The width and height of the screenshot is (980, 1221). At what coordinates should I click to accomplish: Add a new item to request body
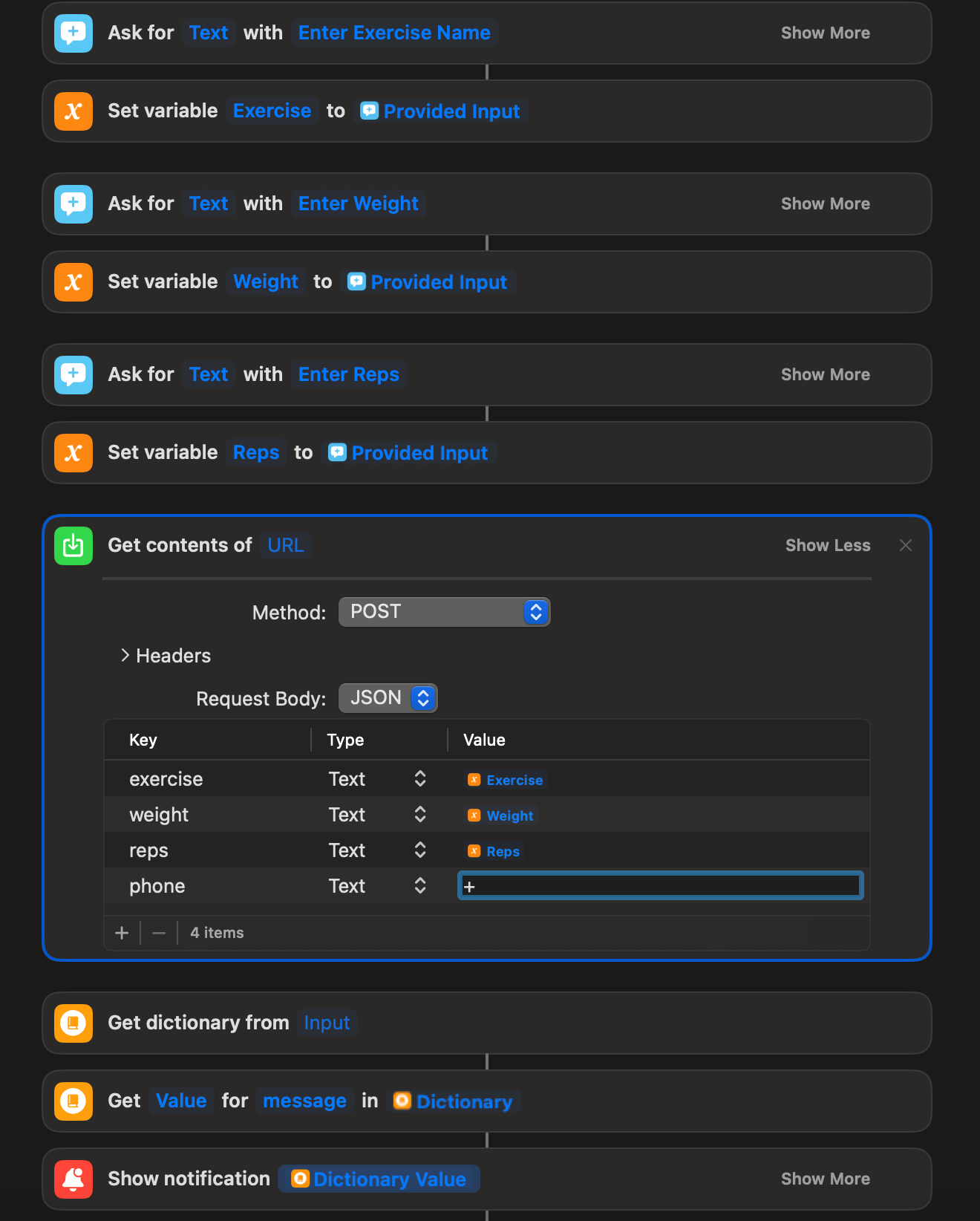pyautogui.click(x=122, y=933)
